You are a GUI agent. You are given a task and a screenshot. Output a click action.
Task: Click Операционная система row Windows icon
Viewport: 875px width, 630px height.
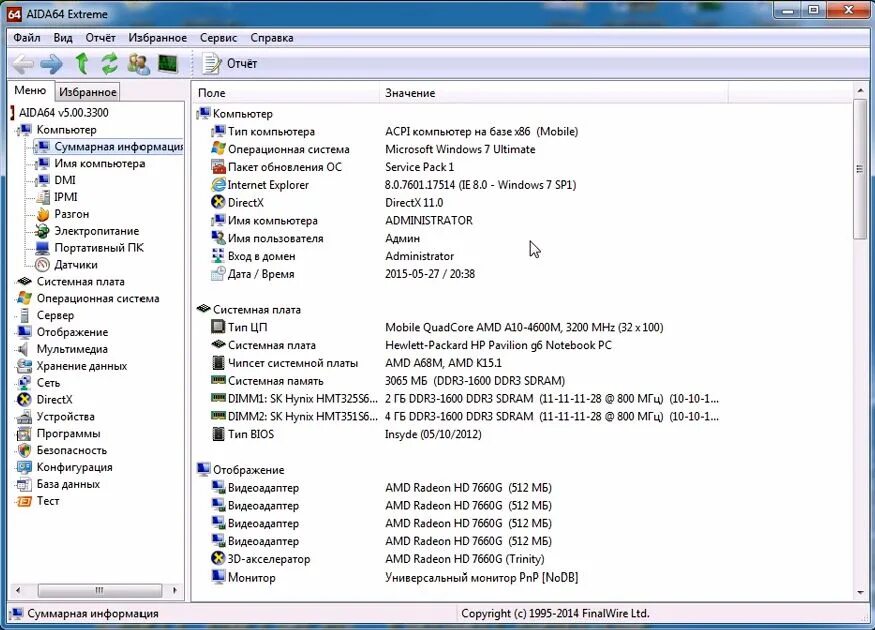tap(218, 149)
